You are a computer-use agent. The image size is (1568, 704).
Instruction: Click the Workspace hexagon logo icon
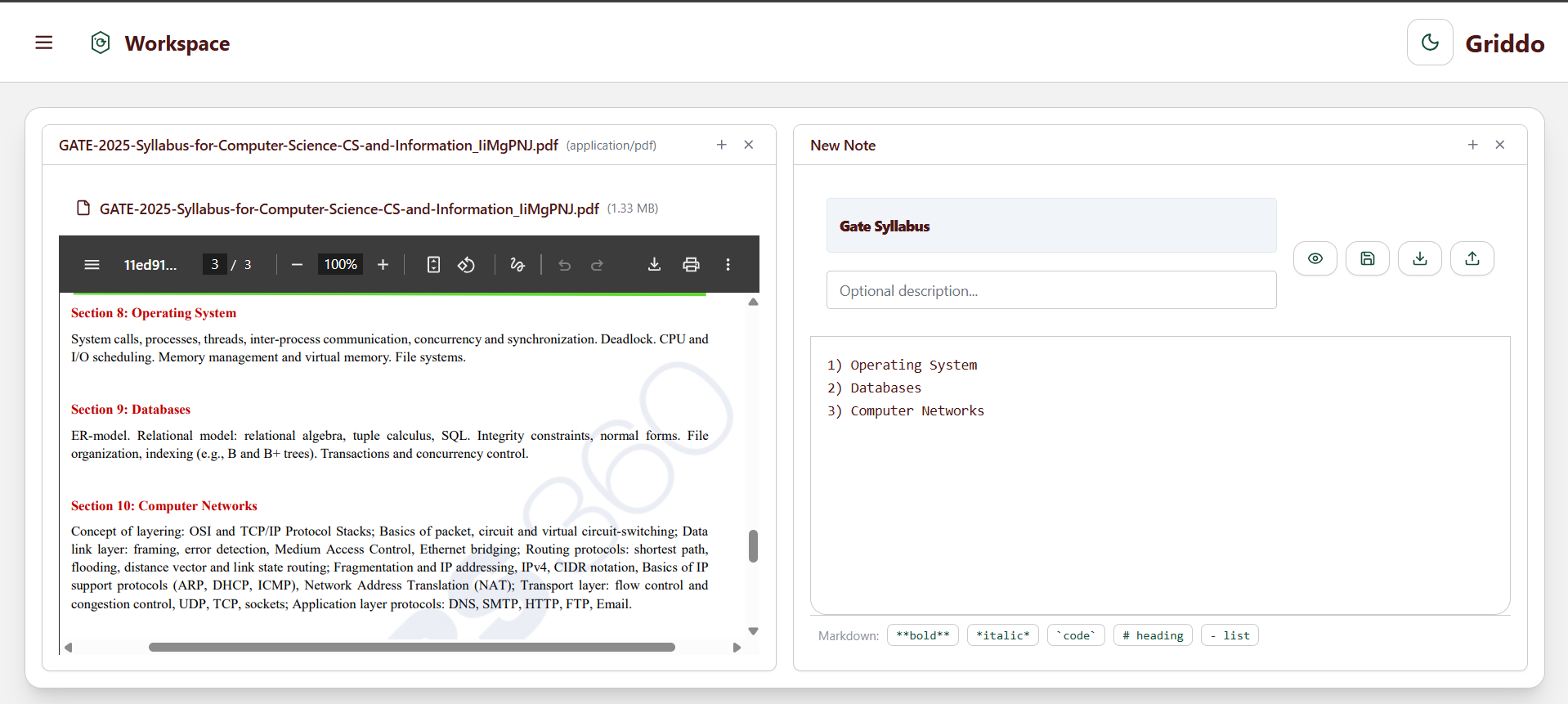tap(101, 43)
